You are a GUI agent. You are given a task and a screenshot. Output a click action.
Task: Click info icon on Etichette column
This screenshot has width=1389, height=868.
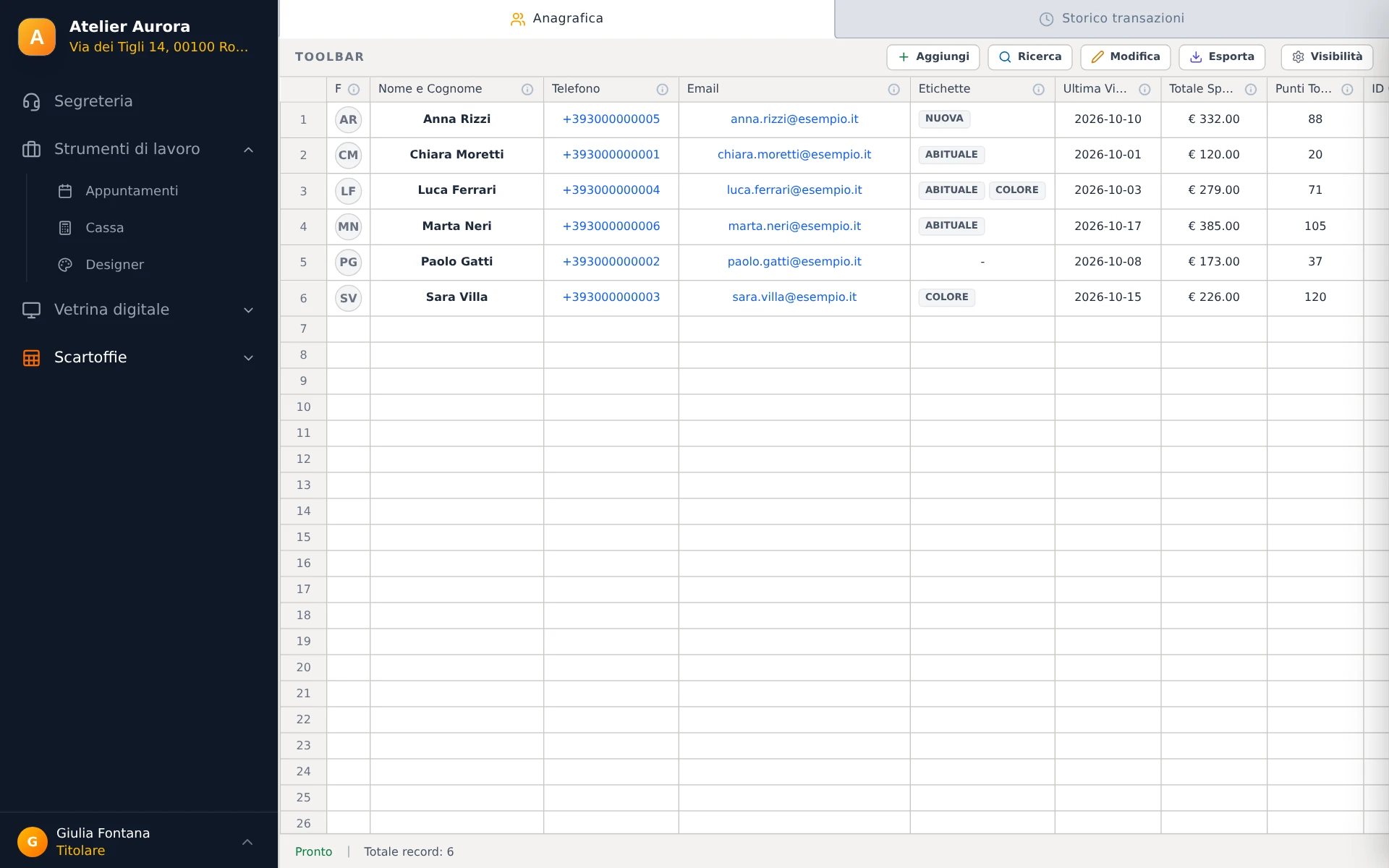click(1038, 89)
